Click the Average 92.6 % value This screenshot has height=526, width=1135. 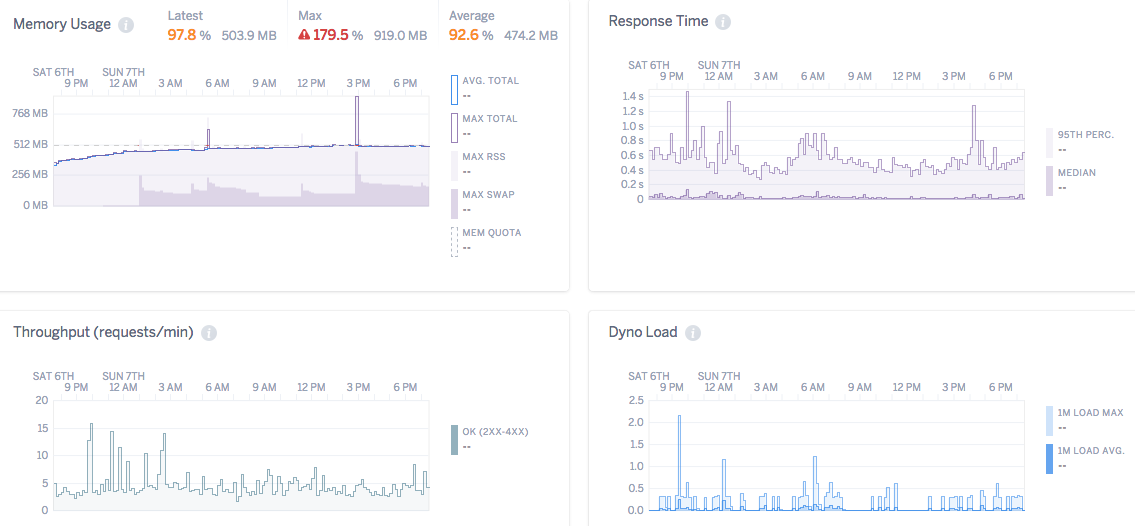(x=471, y=35)
